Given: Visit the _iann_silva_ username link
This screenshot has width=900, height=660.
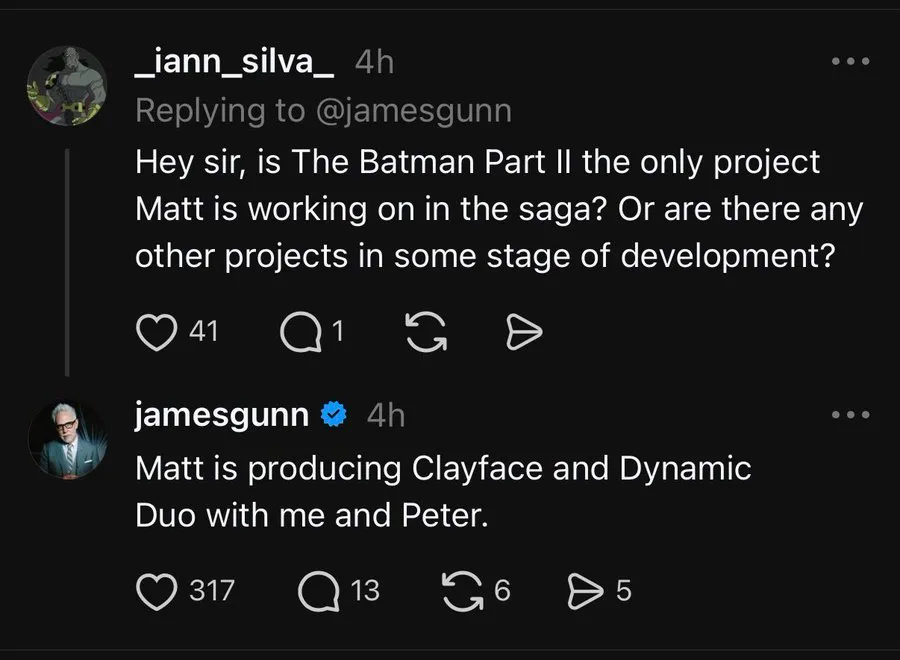Looking at the screenshot, I should coord(234,62).
